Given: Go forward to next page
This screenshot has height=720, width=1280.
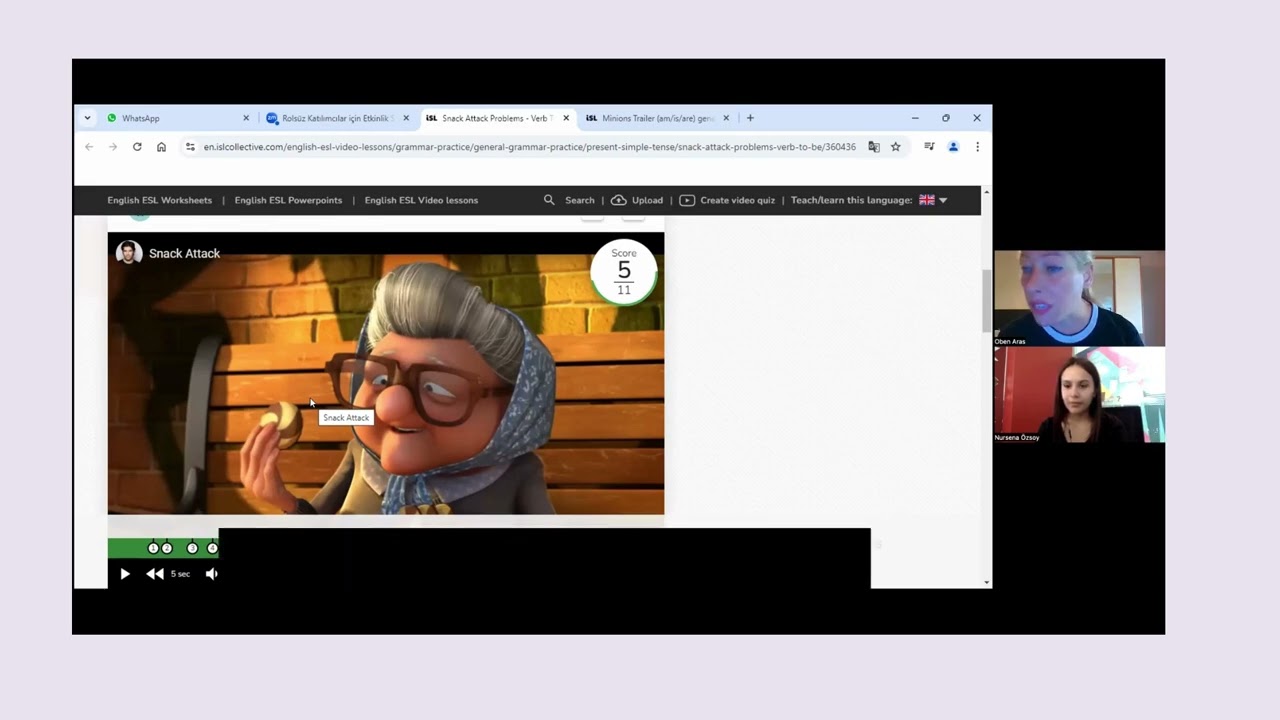Looking at the screenshot, I should [x=113, y=147].
